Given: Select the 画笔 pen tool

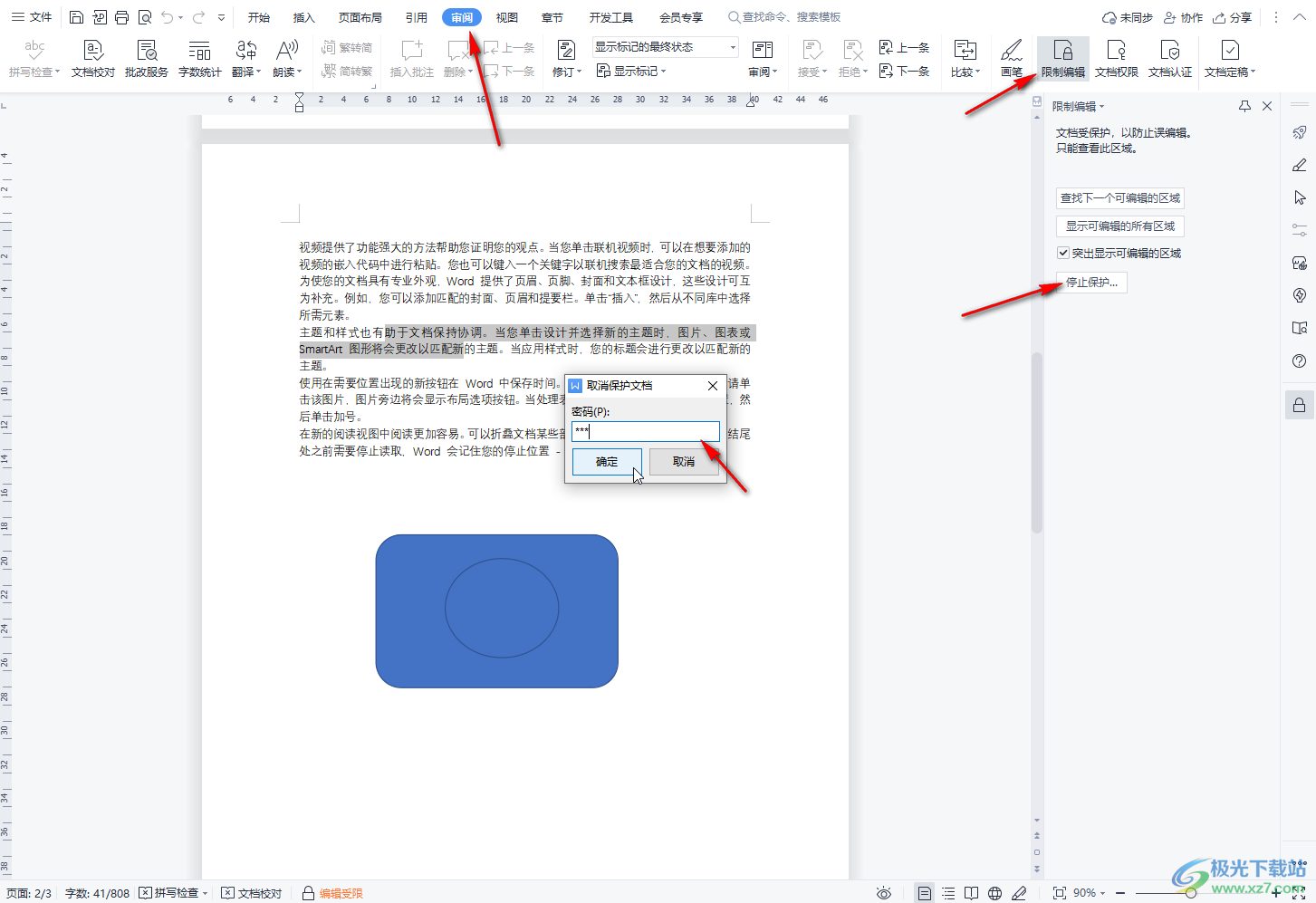Looking at the screenshot, I should (x=1012, y=59).
